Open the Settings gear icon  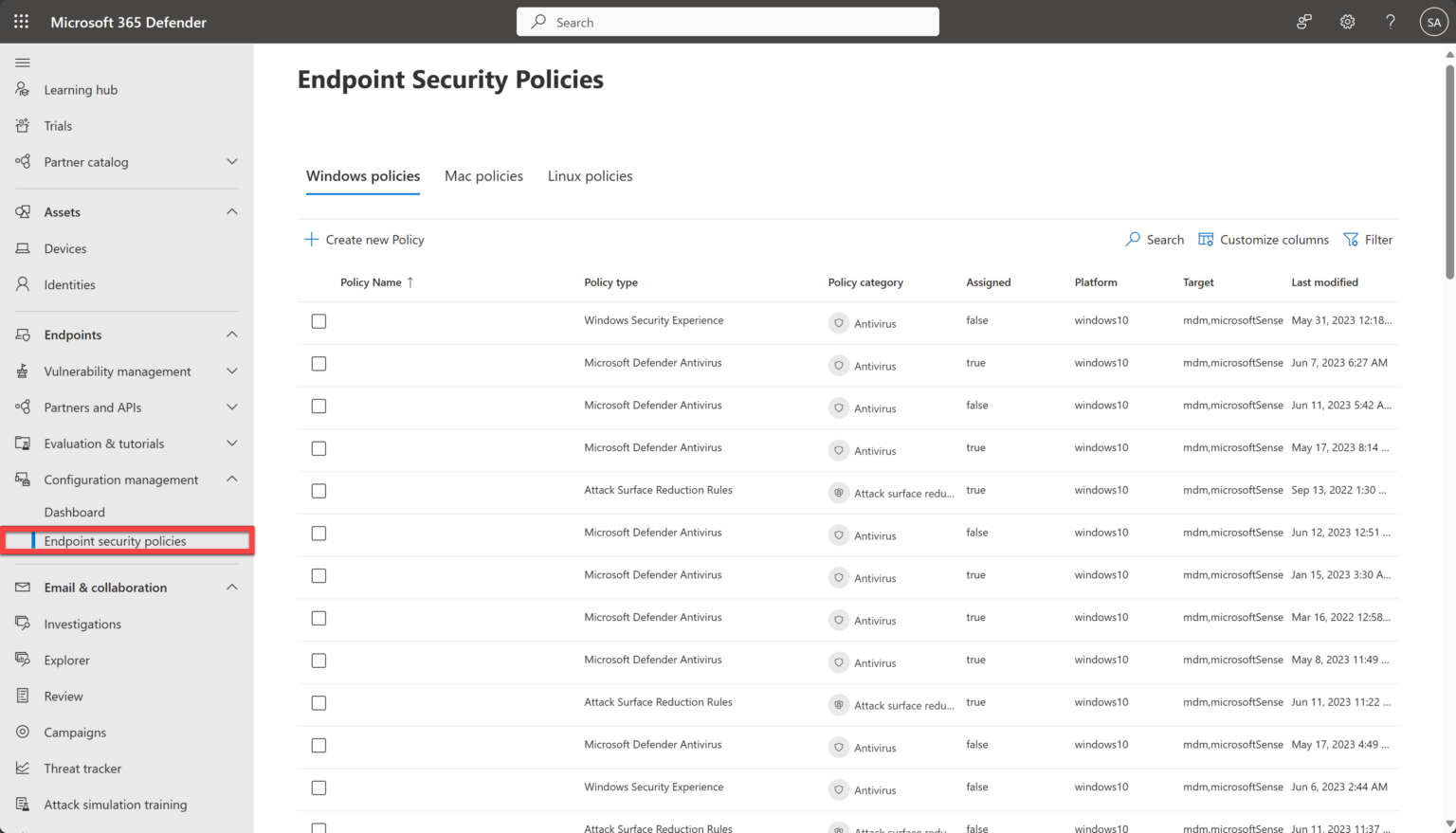pyautogui.click(x=1347, y=22)
